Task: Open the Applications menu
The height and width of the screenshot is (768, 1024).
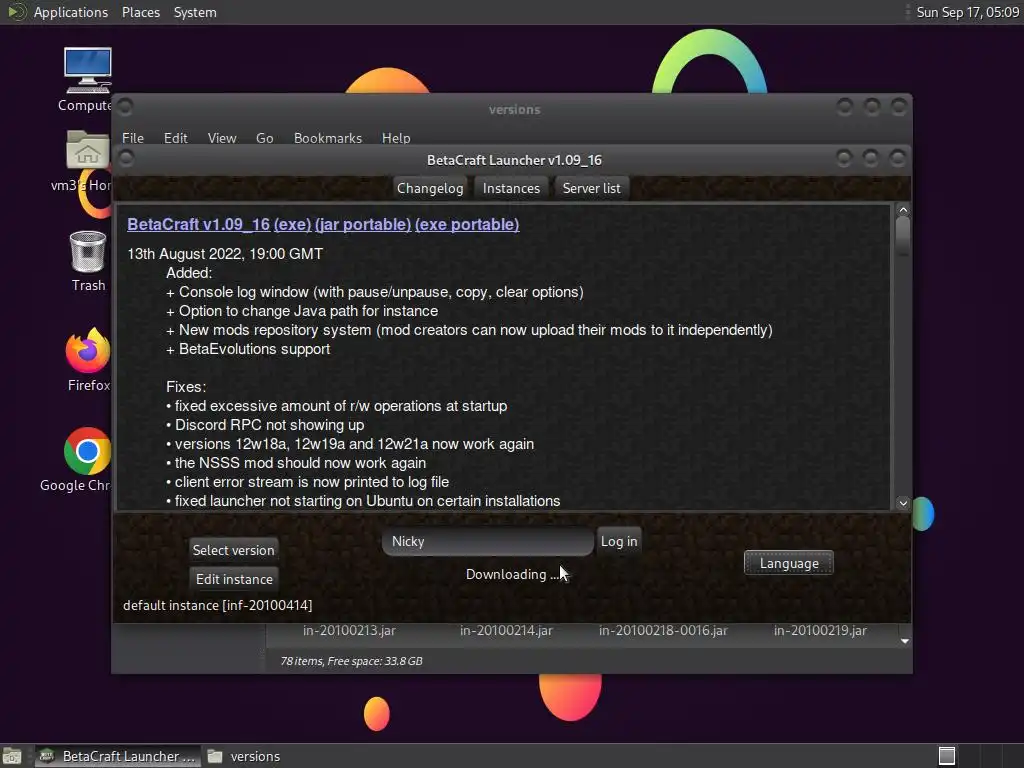Action: click(71, 12)
